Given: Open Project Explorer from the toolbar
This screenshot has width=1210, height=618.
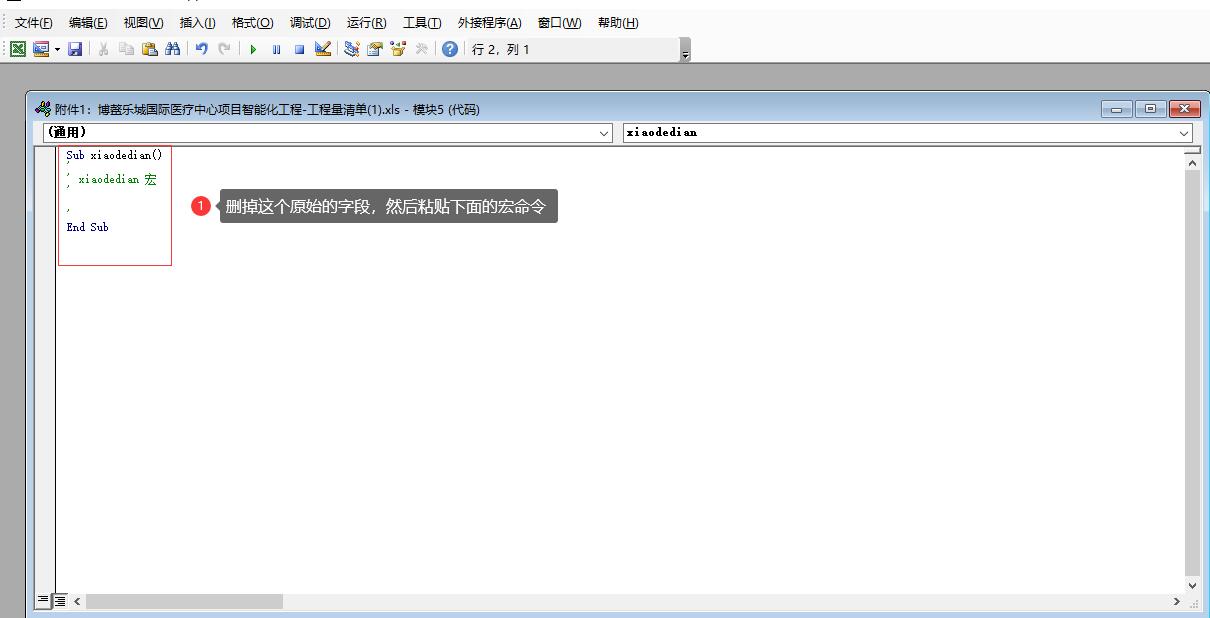Looking at the screenshot, I should click(x=351, y=49).
